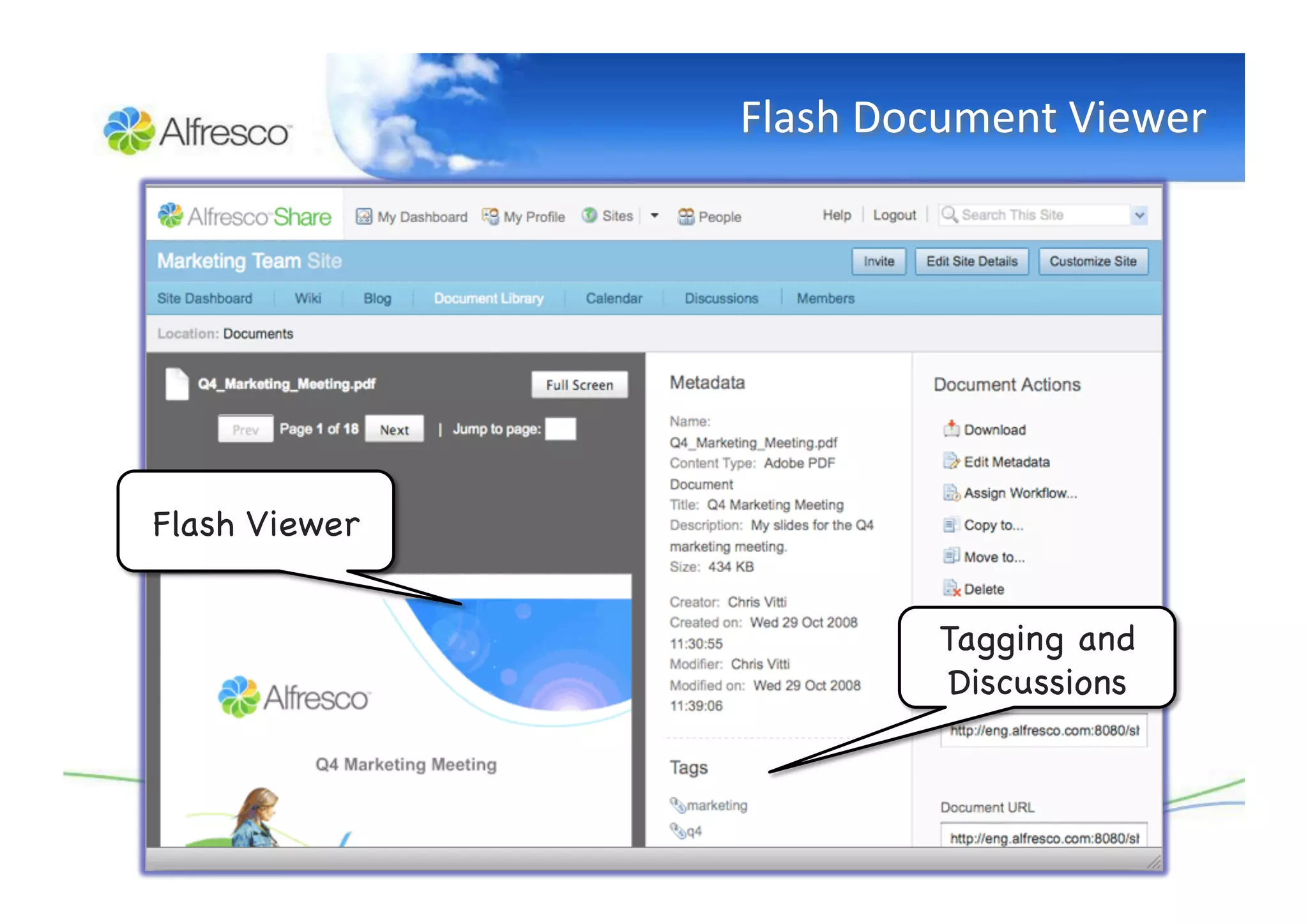Click the My Profile icon

pos(490,216)
